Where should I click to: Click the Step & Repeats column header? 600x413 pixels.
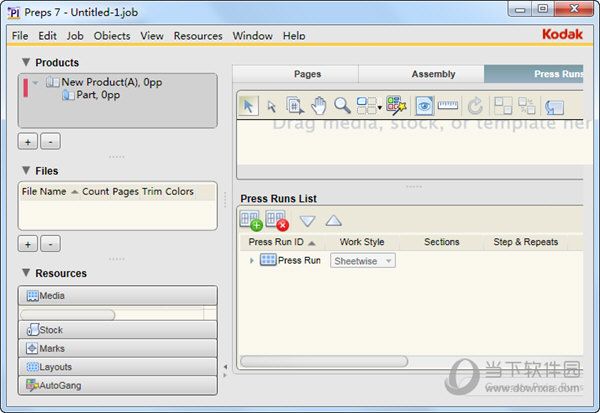click(525, 242)
